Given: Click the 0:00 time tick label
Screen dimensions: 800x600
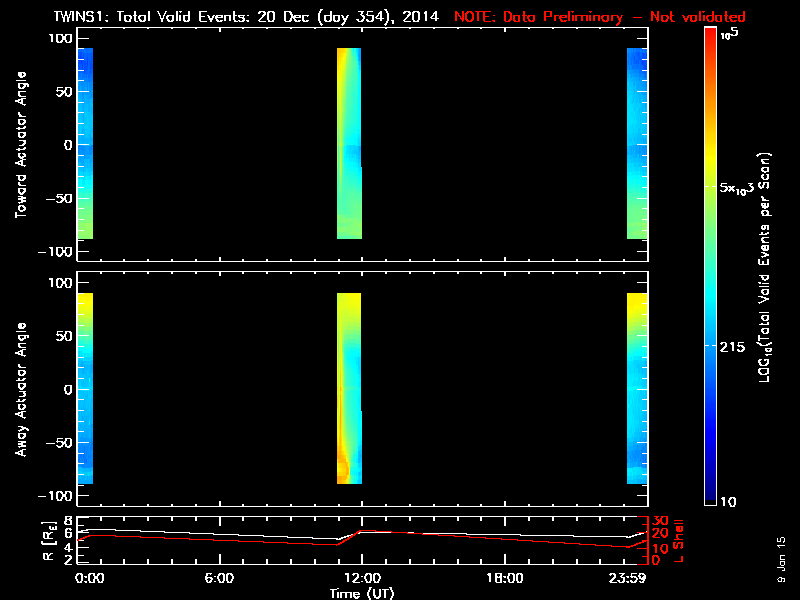Looking at the screenshot, I should pyautogui.click(x=90, y=578).
